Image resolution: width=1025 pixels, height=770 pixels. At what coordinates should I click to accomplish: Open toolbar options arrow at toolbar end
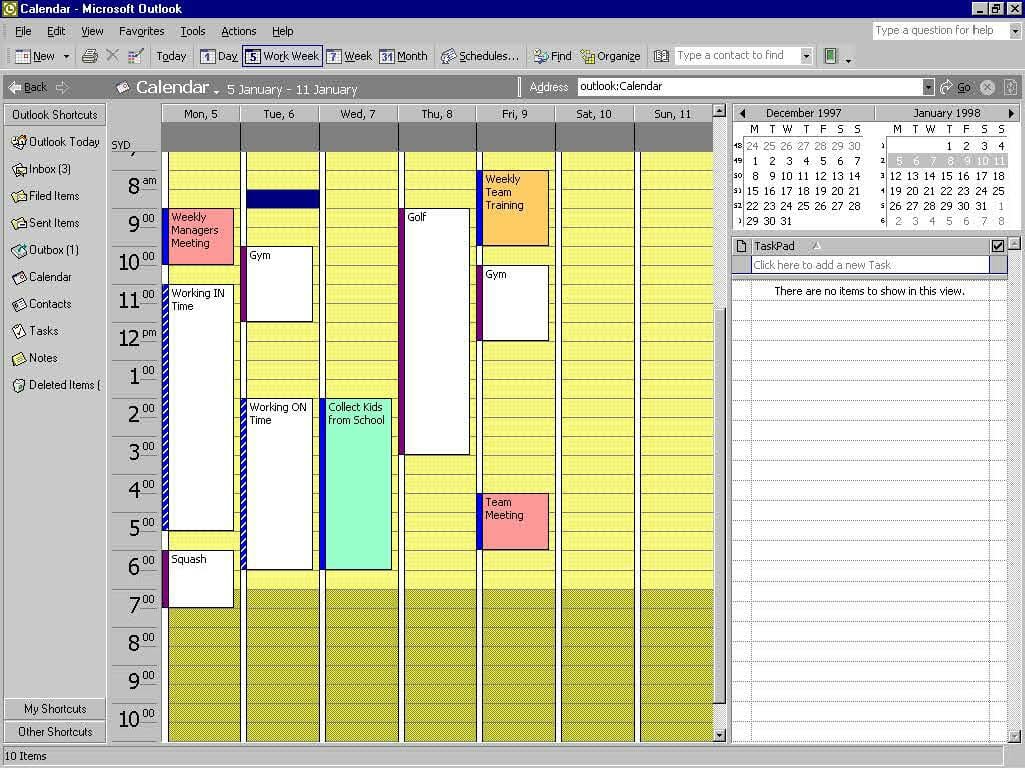849,59
